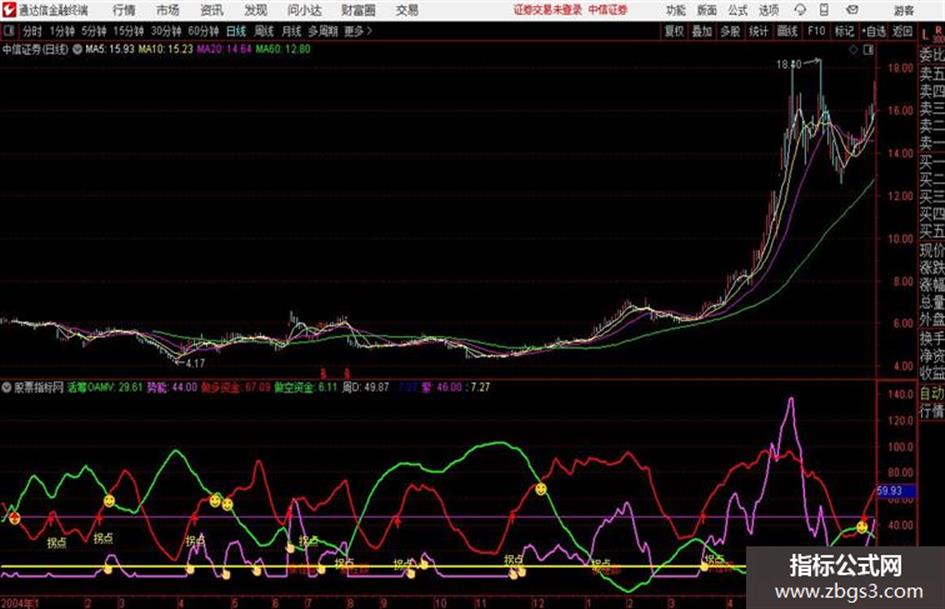Viewport: 945px width, 609px height.
Task: Open the F10 company info button
Action: click(x=816, y=31)
